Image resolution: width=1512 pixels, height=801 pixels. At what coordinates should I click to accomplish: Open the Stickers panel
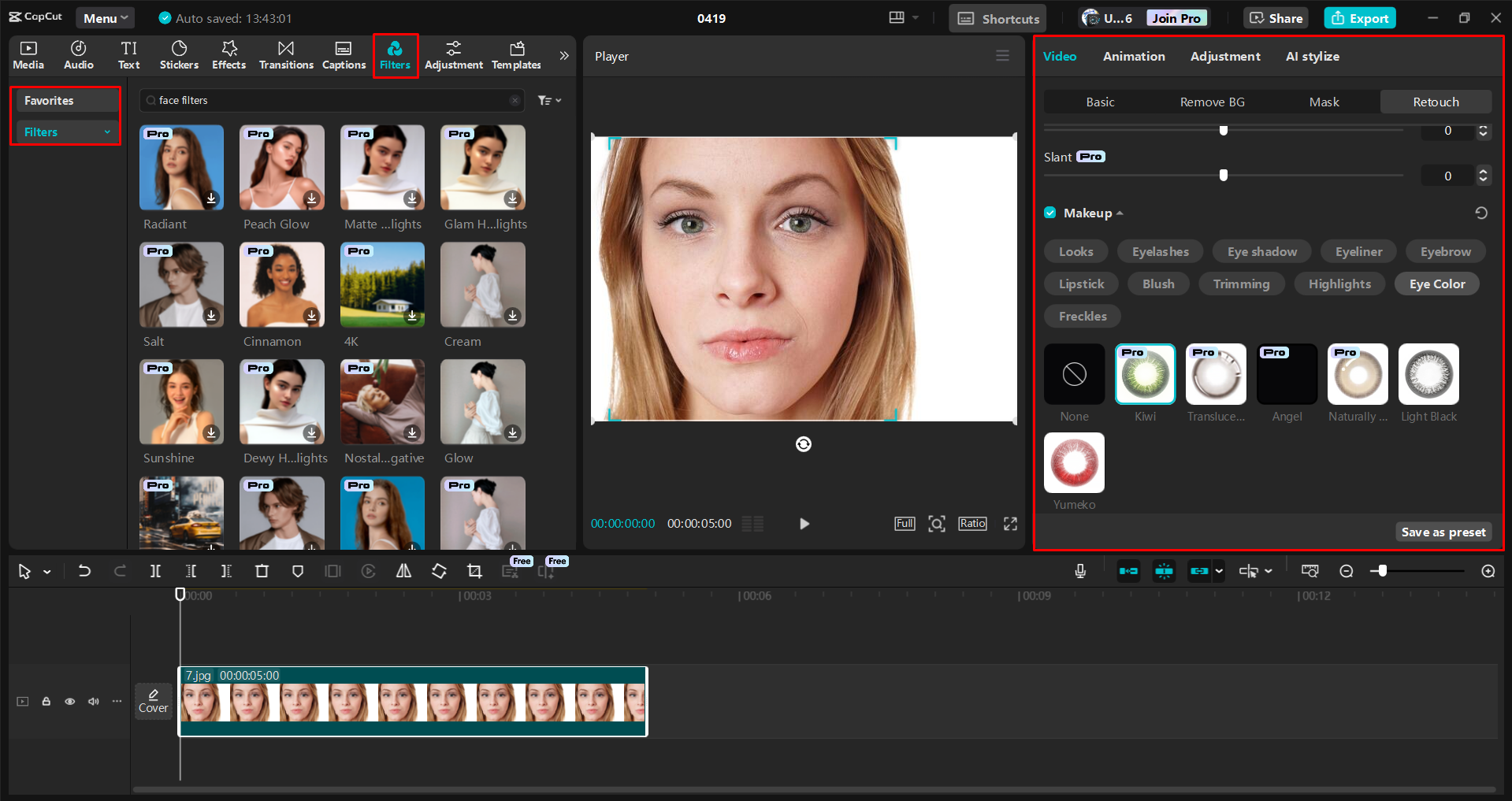pyautogui.click(x=179, y=54)
